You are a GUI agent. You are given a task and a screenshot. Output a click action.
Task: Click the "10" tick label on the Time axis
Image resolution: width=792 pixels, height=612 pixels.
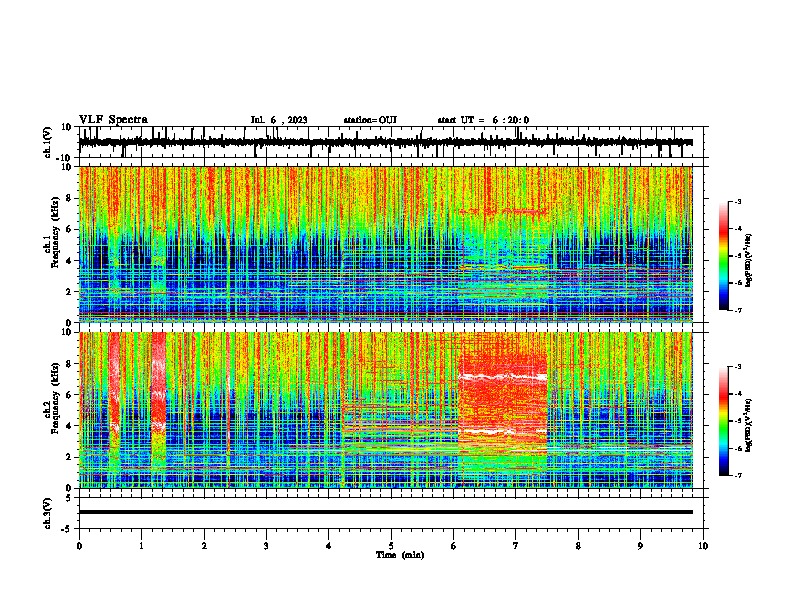click(703, 546)
